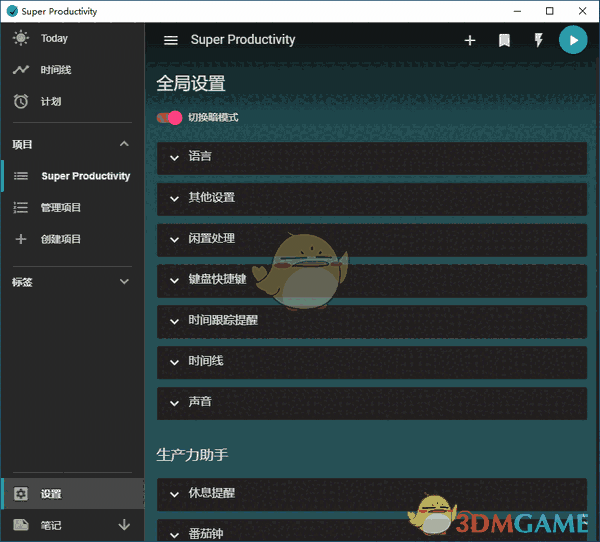The image size is (600, 542).
Task: Click the 标签 section label
Action: (22, 282)
